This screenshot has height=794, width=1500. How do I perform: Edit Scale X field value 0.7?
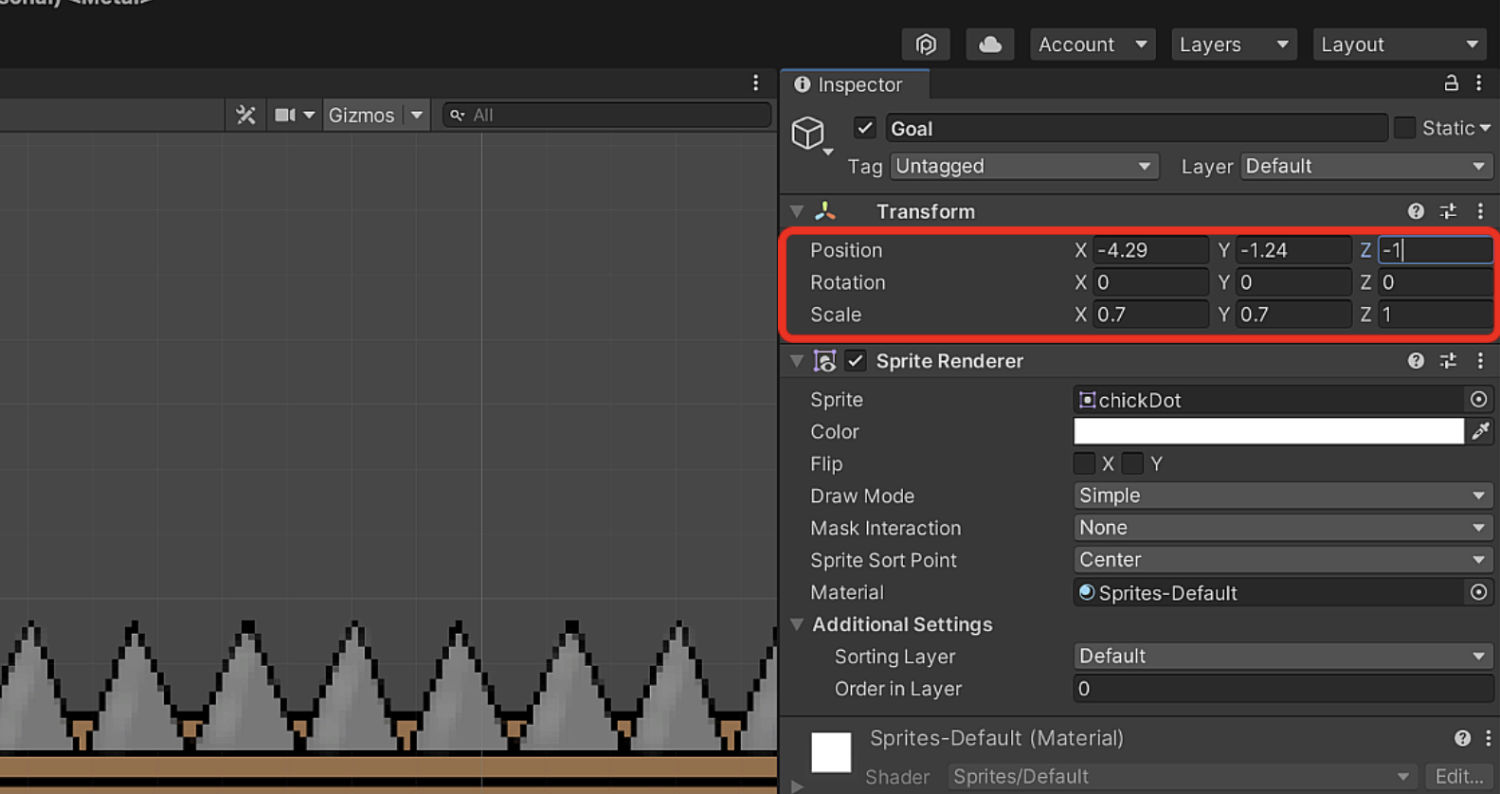click(x=1150, y=314)
